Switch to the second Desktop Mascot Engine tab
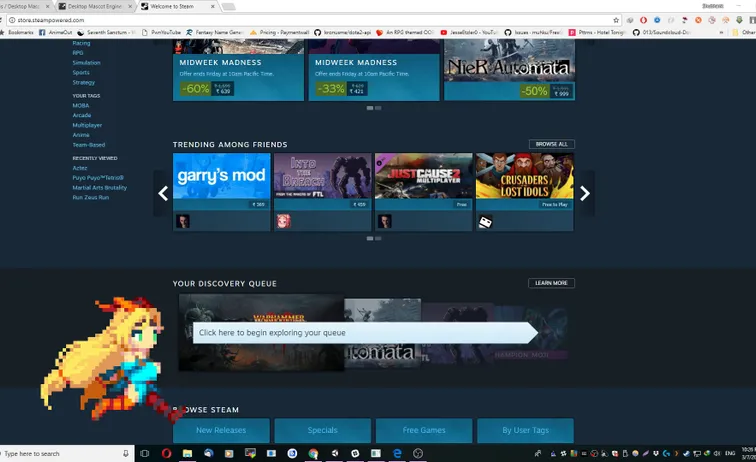 coord(100,6)
